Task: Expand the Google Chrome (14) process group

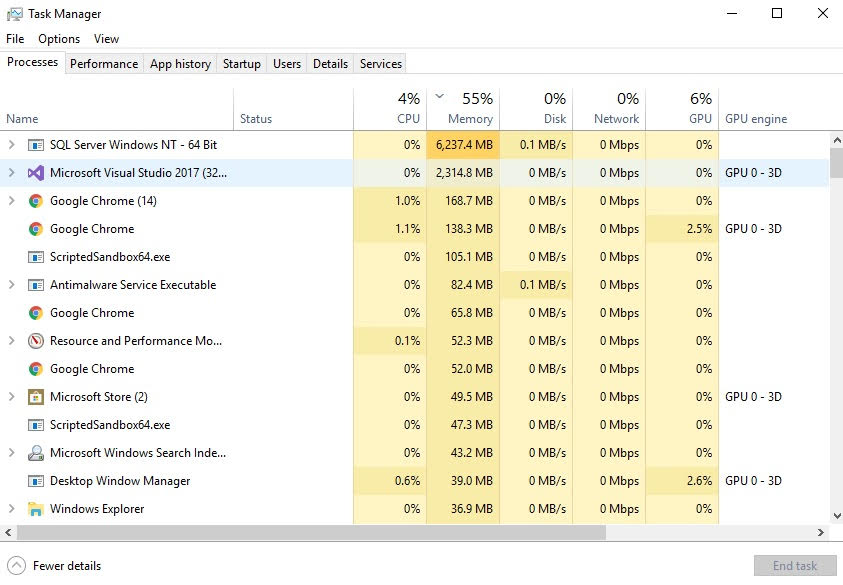Action: [12, 201]
